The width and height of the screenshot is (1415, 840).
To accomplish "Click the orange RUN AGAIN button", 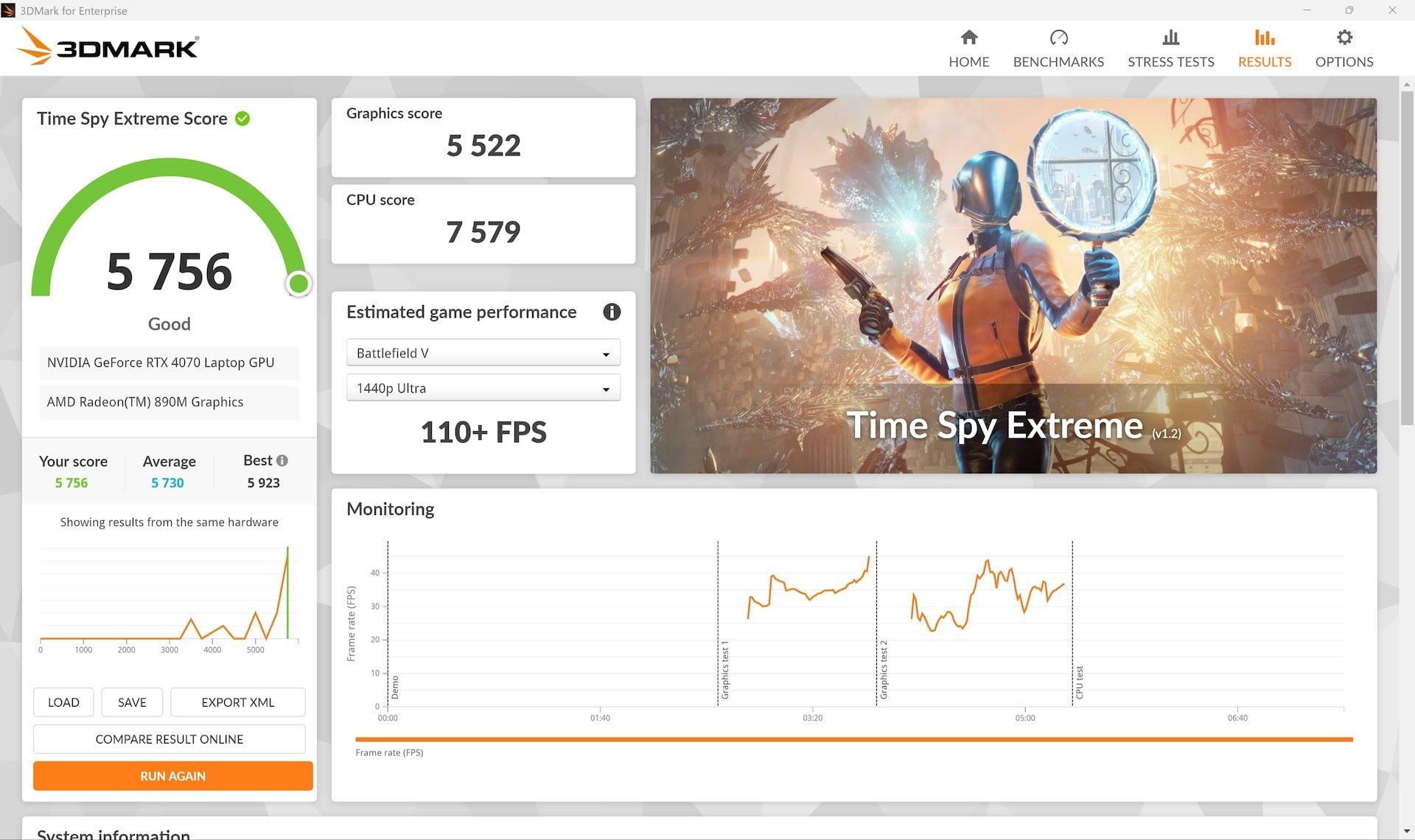I will (172, 776).
